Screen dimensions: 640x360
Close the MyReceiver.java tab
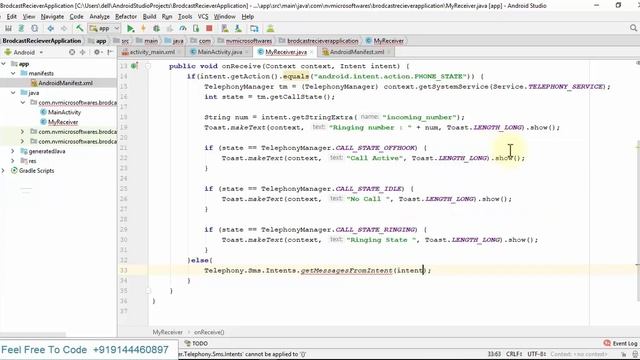311,52
